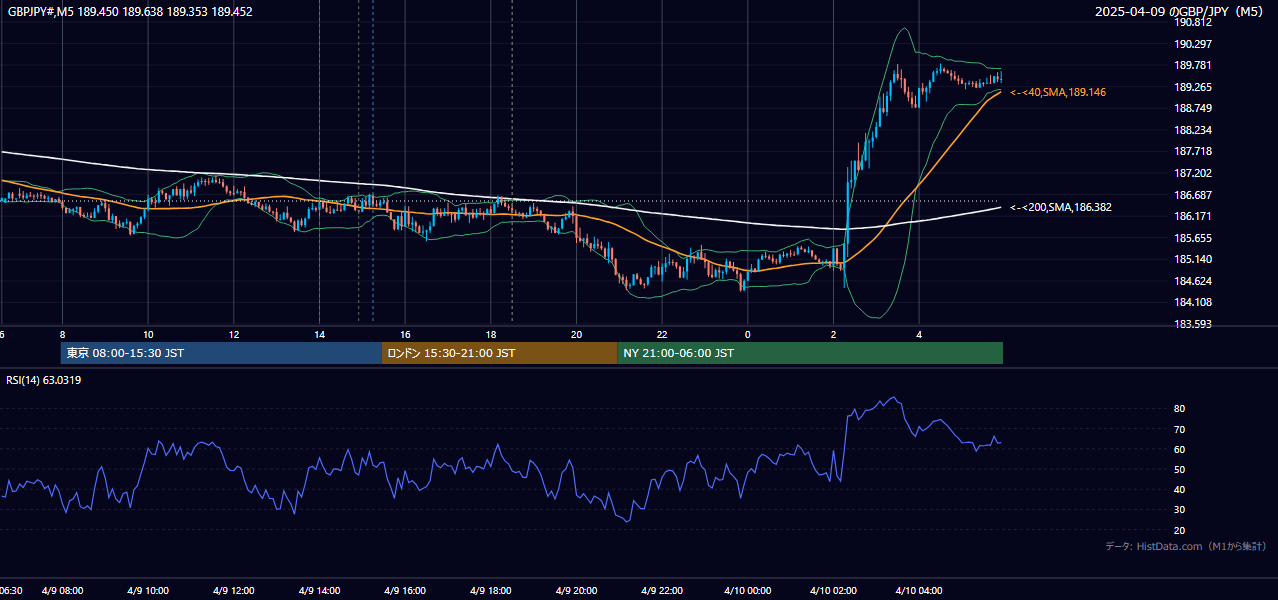Click the 200 SMA 186.382 label

click(x=1061, y=207)
